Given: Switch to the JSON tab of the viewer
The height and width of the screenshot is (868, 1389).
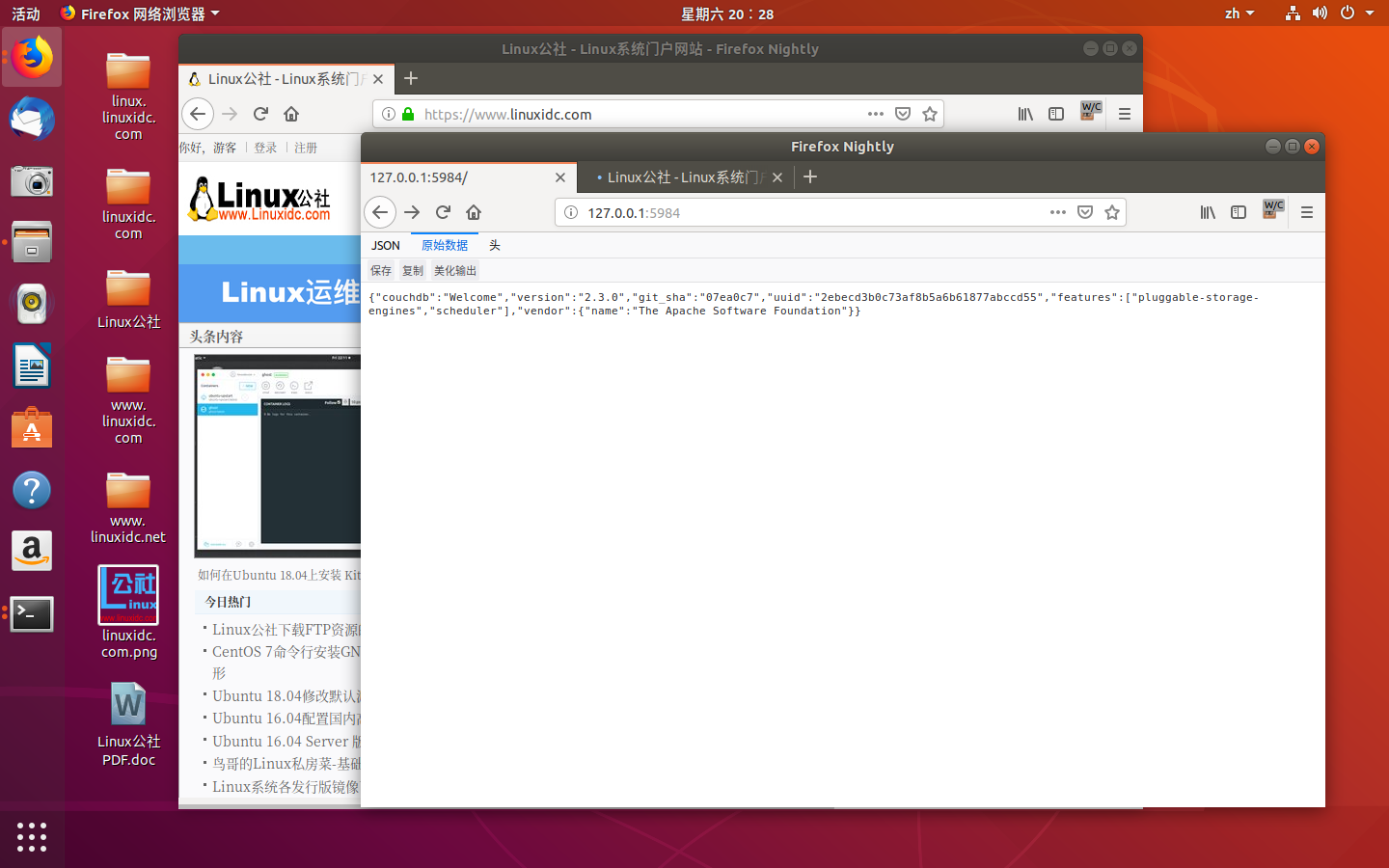Looking at the screenshot, I should click(x=385, y=245).
